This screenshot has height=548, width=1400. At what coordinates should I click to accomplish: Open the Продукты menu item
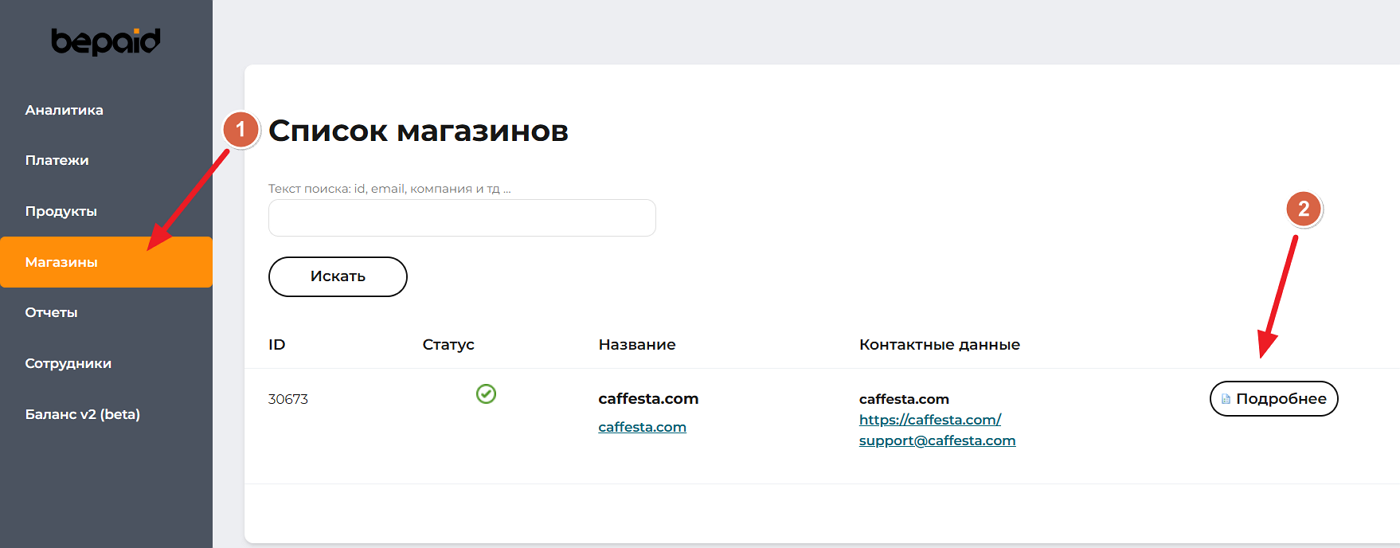(61, 211)
